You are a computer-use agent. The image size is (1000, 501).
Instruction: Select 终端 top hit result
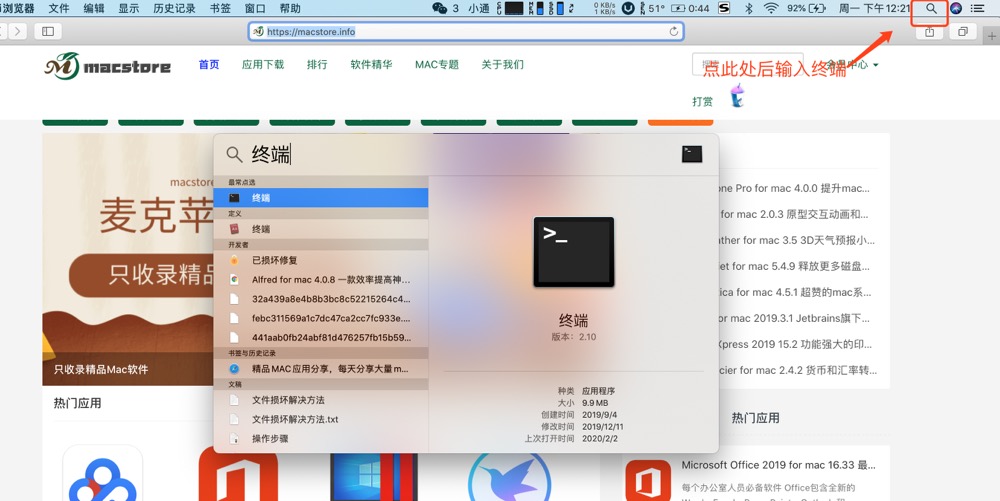pyautogui.click(x=321, y=198)
